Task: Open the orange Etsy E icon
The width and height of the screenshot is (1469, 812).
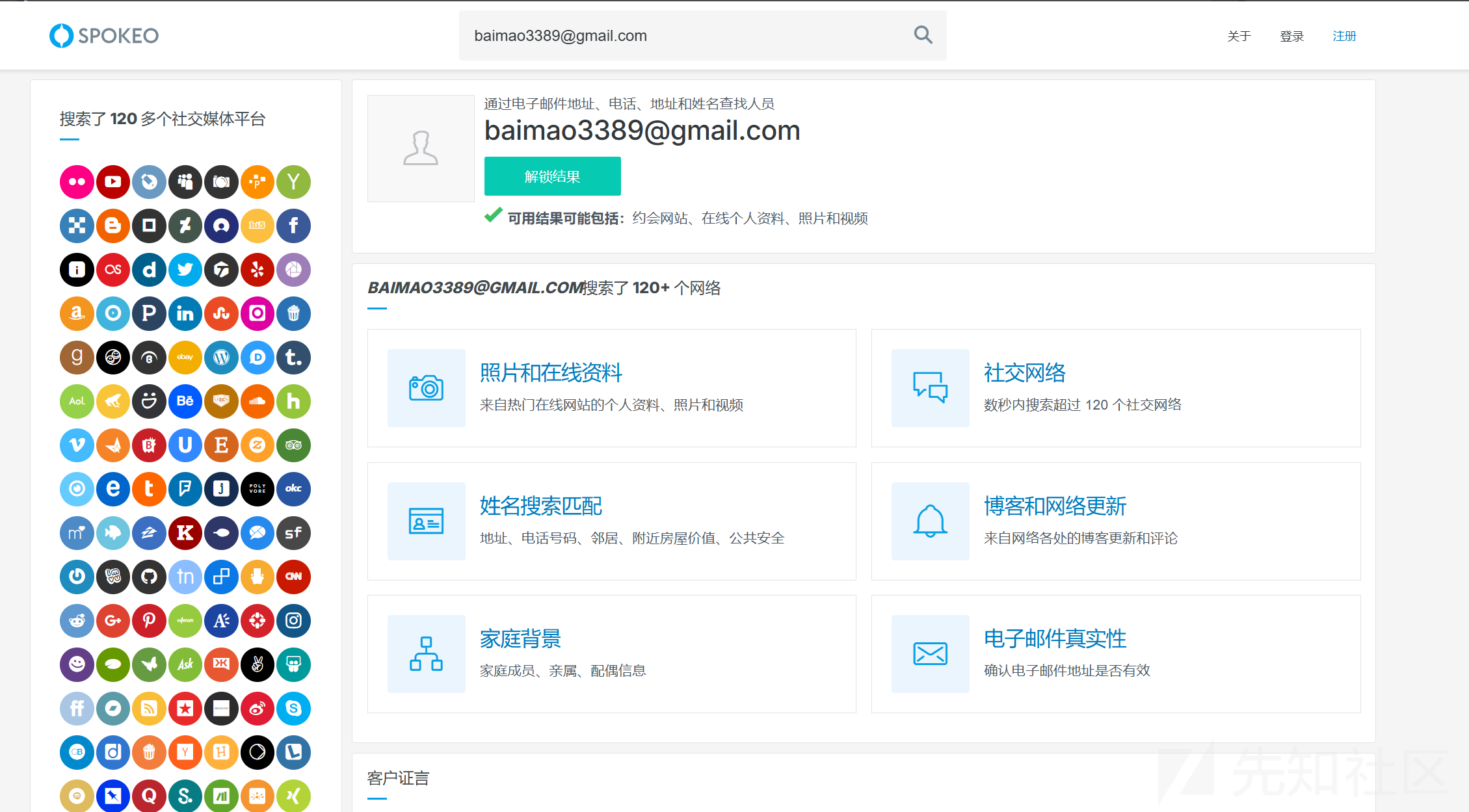Action: click(221, 445)
